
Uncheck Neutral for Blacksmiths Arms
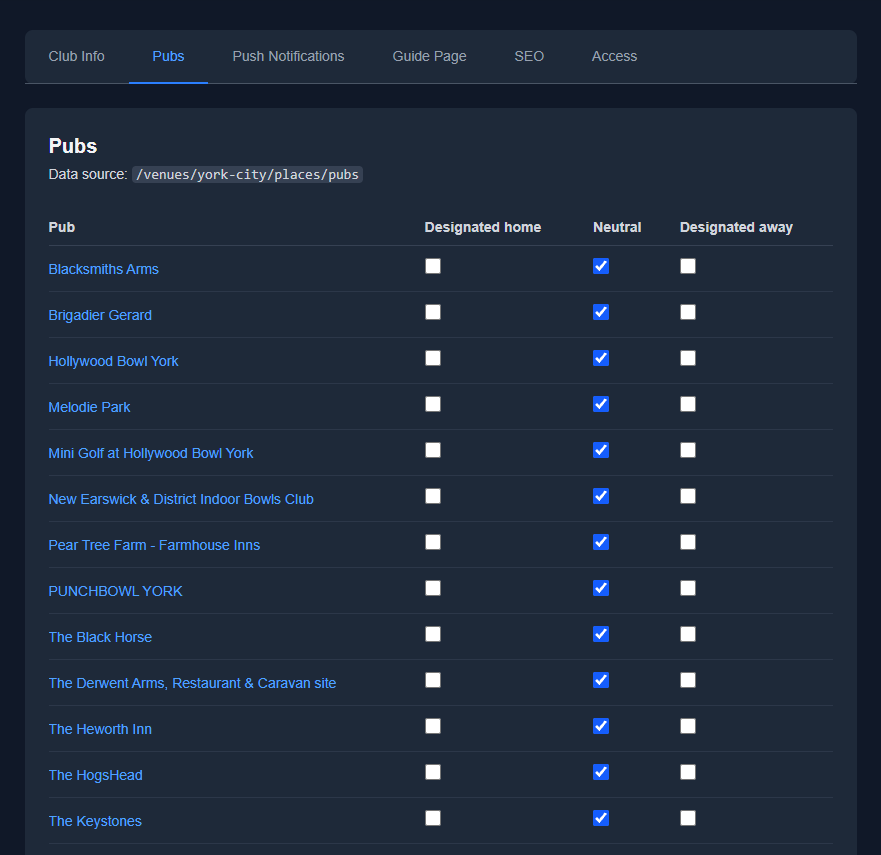(601, 266)
